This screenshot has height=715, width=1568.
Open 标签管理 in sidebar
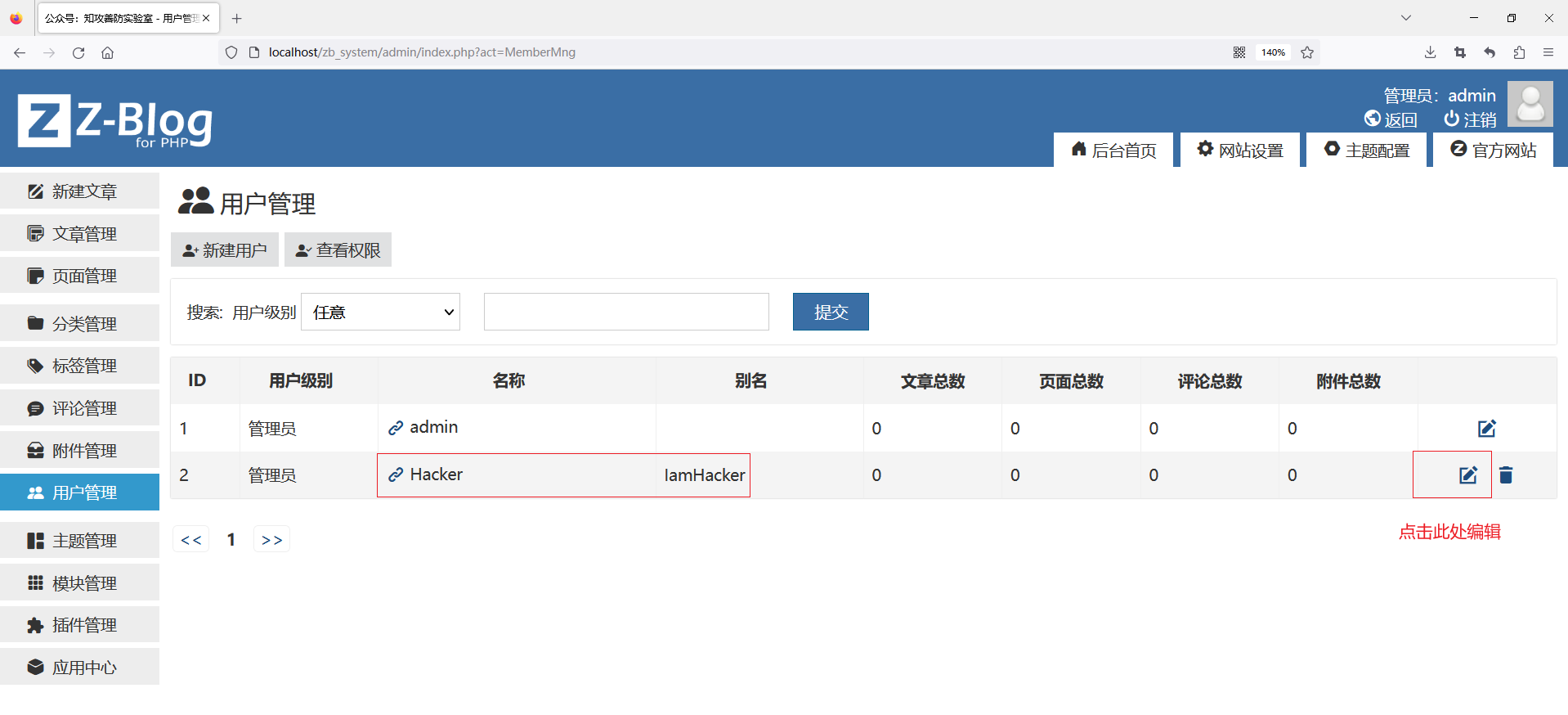[x=79, y=366]
